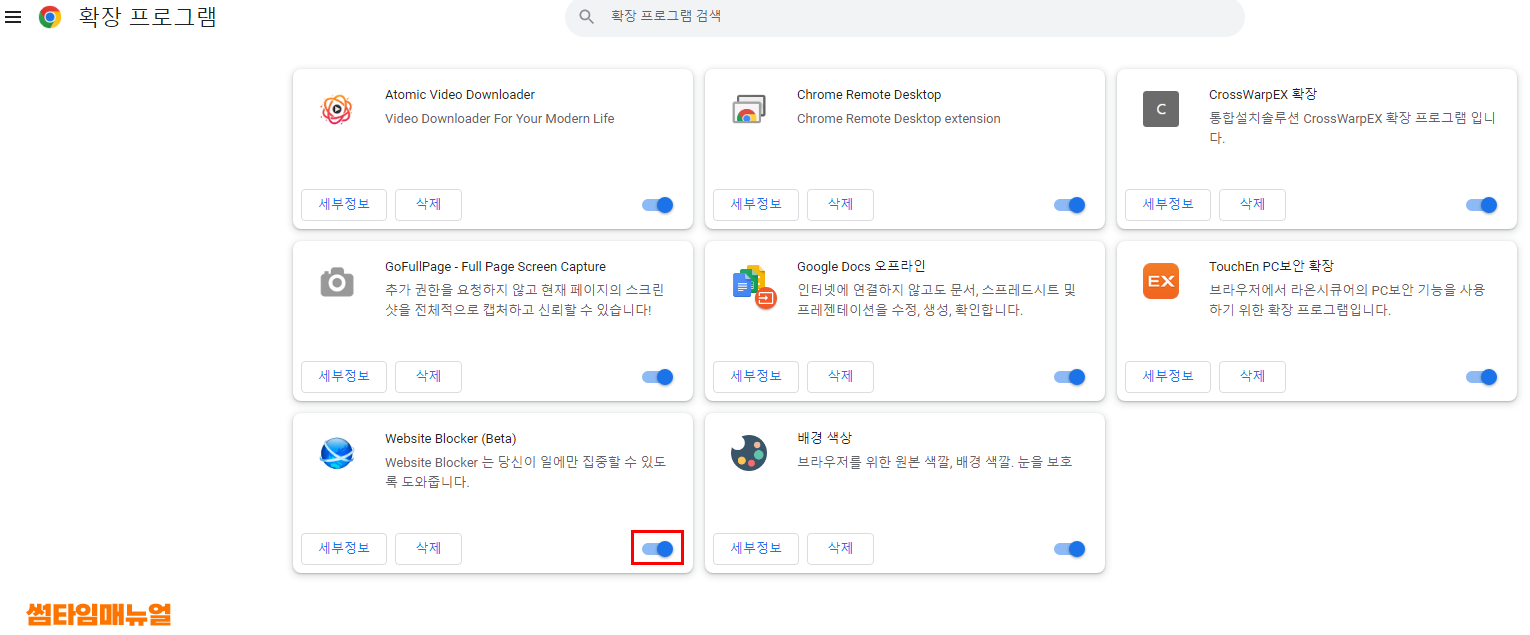The width and height of the screenshot is (1530, 635).
Task: Turn off CrossWarpEX 확장 toggle
Action: pos(1482,205)
